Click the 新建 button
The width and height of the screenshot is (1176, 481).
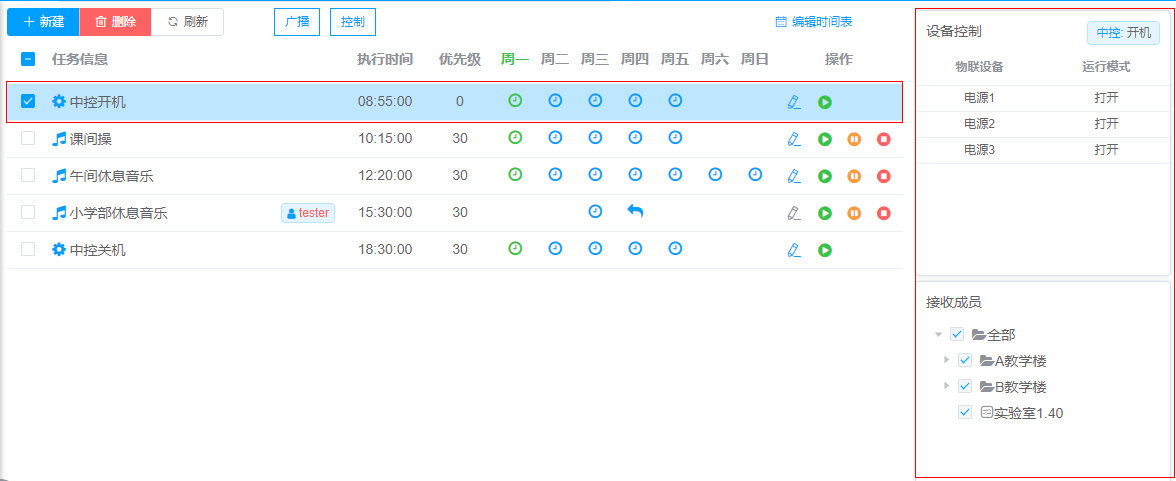pos(43,22)
